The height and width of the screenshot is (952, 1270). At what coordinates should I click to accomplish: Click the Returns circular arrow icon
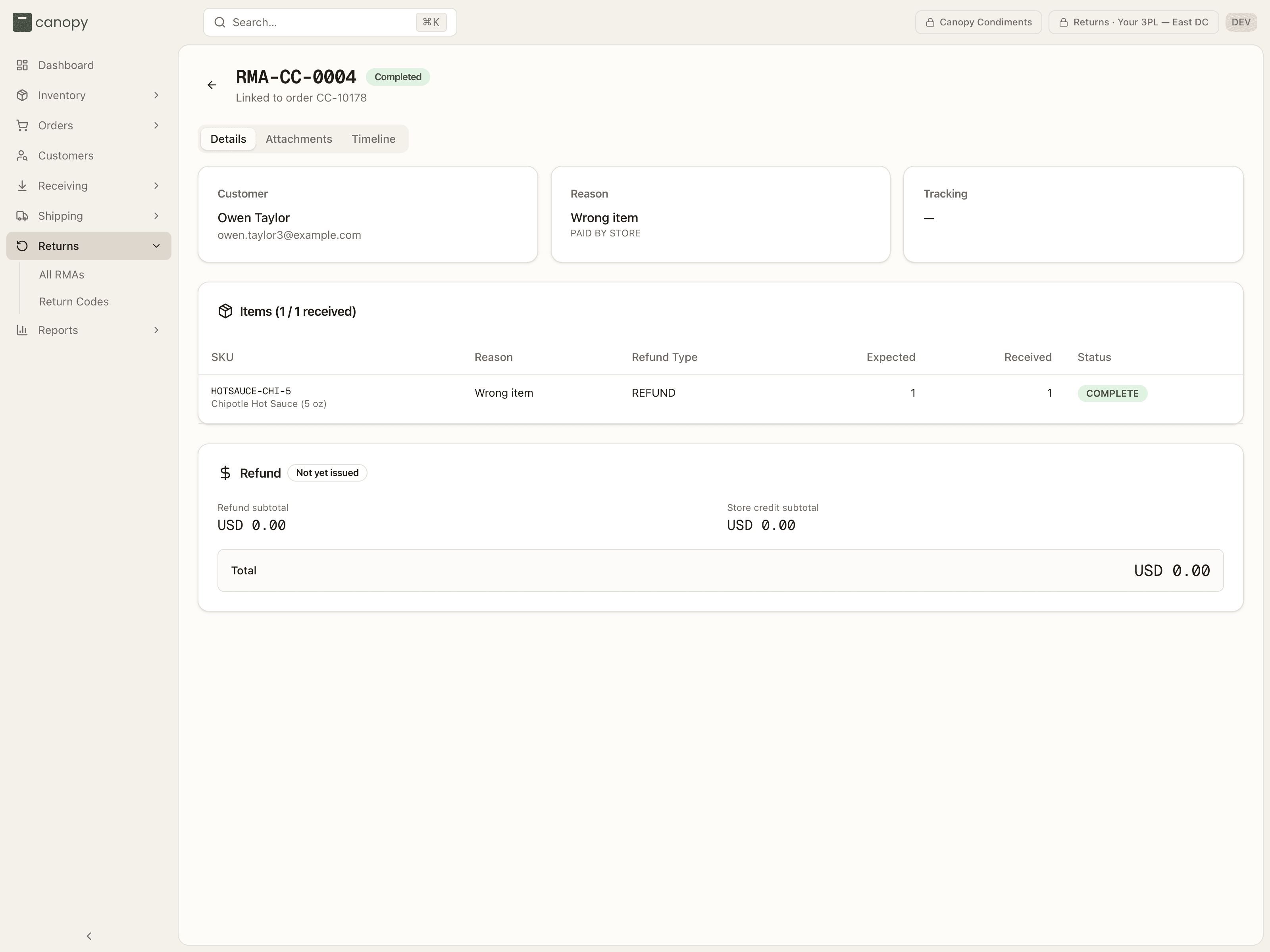tap(22, 246)
